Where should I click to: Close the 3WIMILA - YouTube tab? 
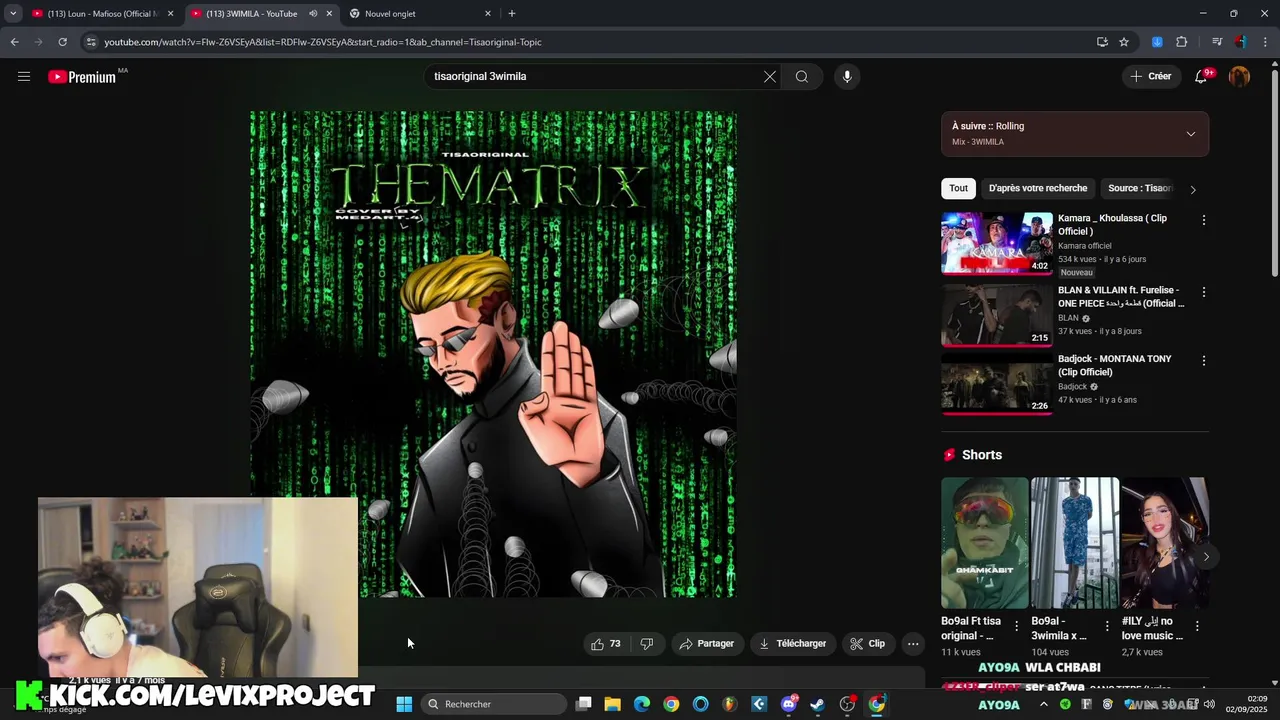click(329, 14)
